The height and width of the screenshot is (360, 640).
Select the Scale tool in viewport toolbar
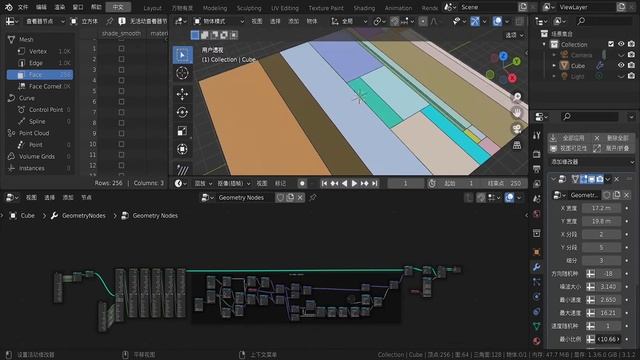pos(182,131)
